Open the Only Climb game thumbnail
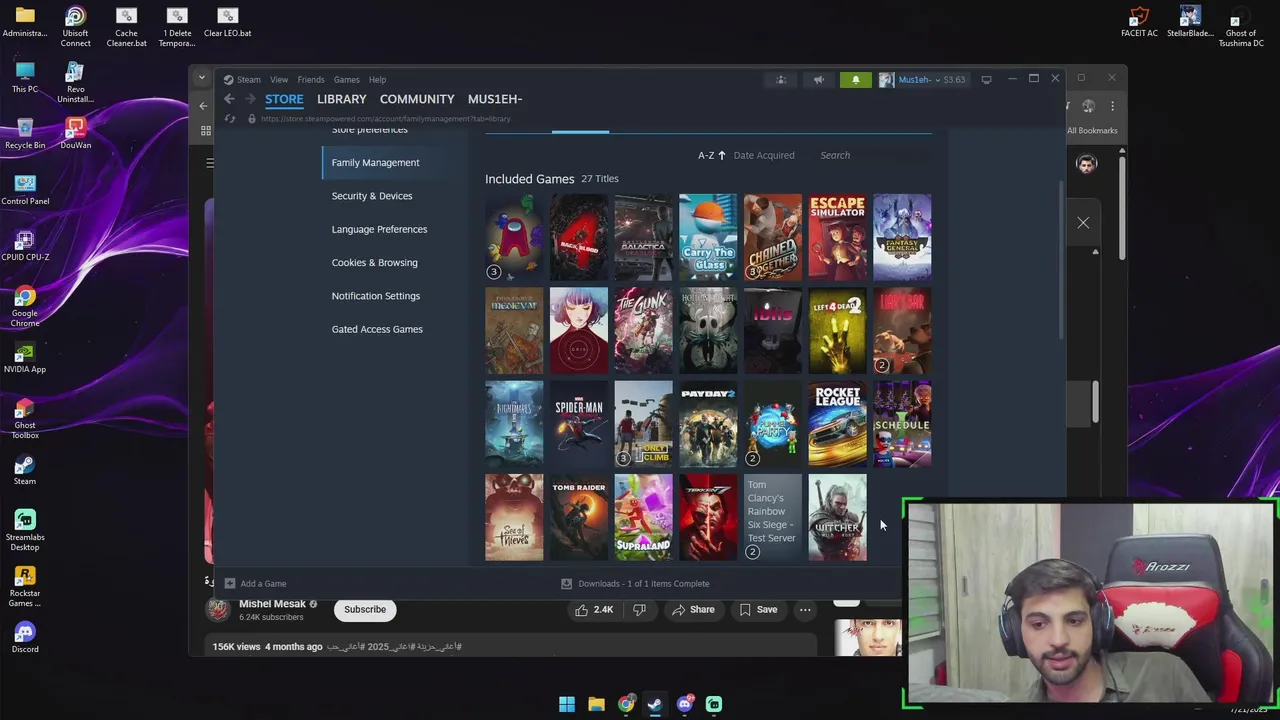This screenshot has width=1280, height=720. [x=643, y=424]
